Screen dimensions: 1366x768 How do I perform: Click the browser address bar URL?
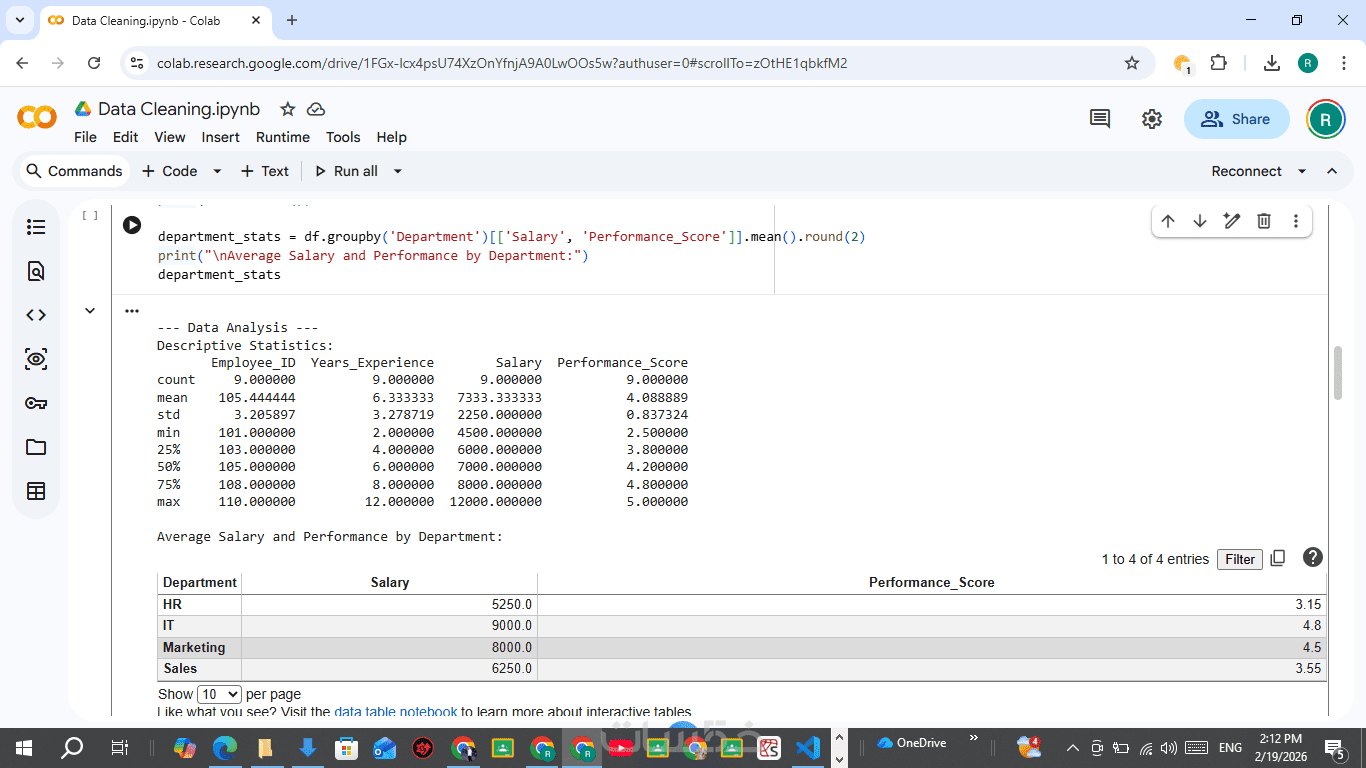coord(502,63)
